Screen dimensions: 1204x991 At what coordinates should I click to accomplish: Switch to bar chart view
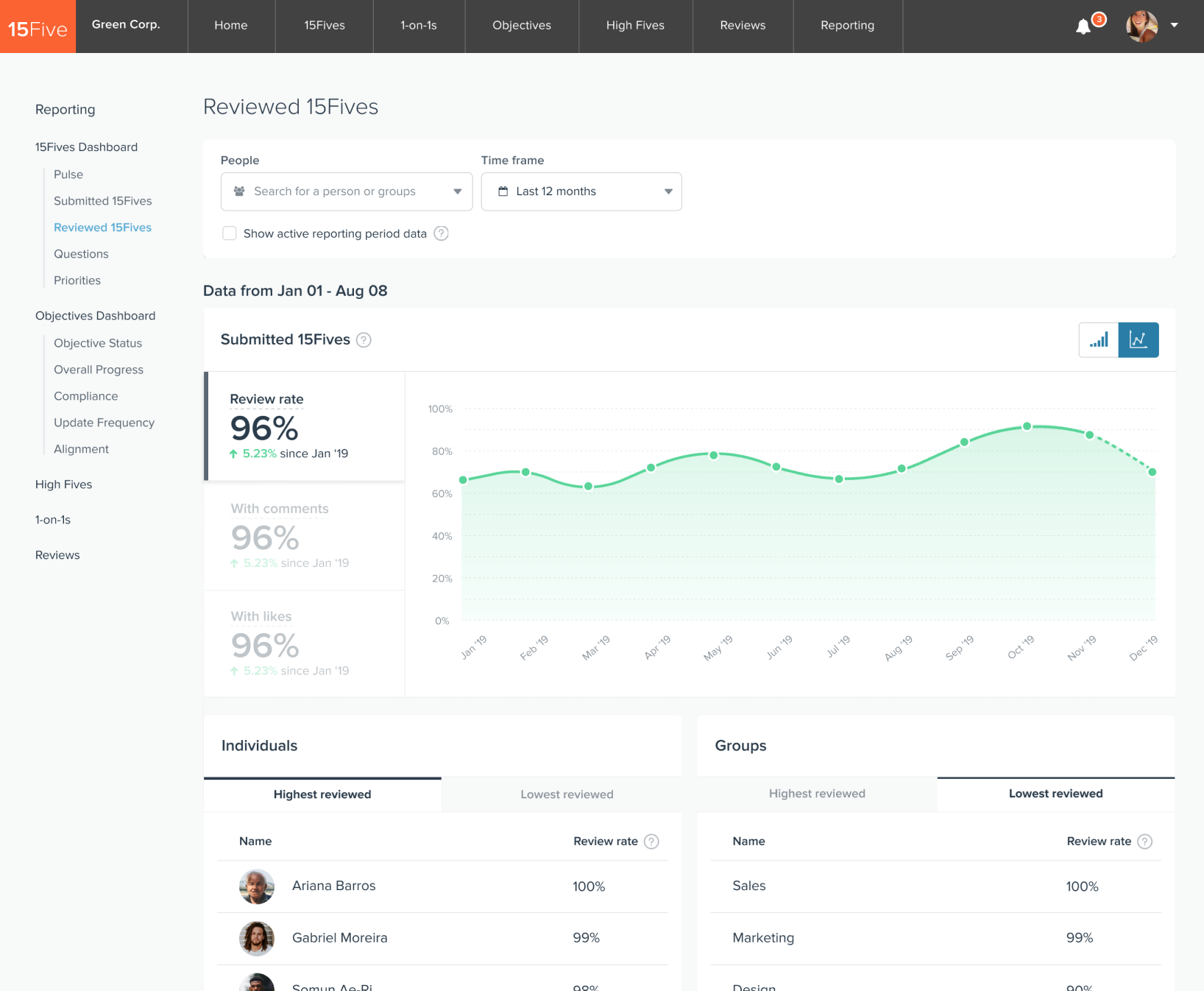click(1099, 340)
